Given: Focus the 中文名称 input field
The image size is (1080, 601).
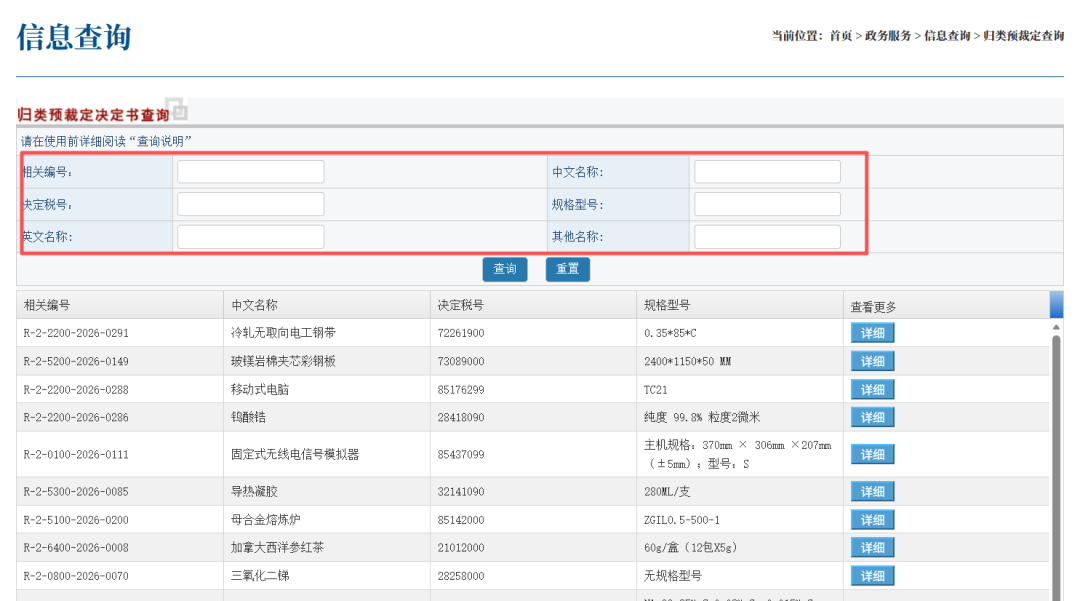Looking at the screenshot, I should point(767,172).
